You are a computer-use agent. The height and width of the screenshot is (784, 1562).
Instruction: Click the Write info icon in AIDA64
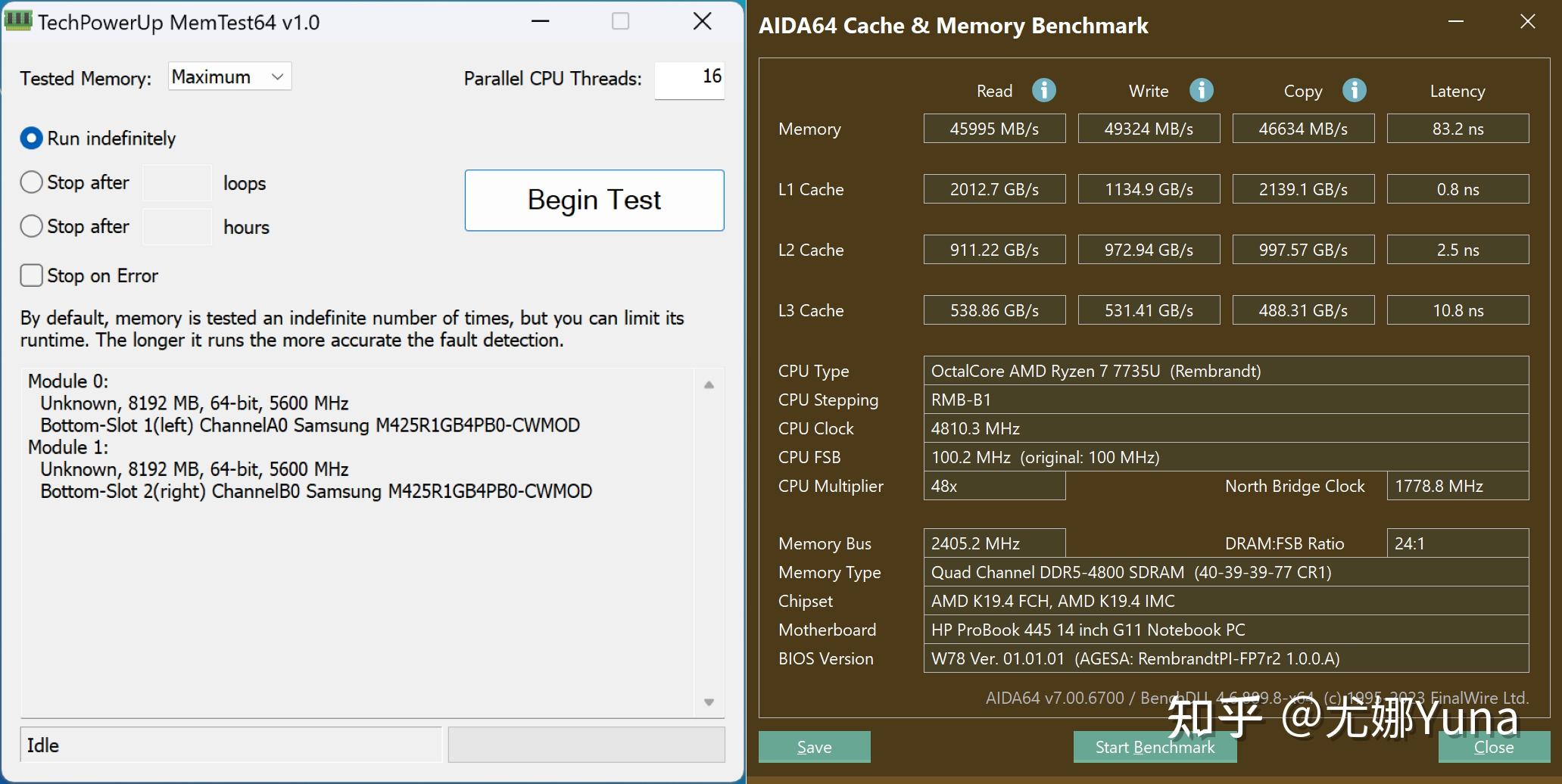1202,91
